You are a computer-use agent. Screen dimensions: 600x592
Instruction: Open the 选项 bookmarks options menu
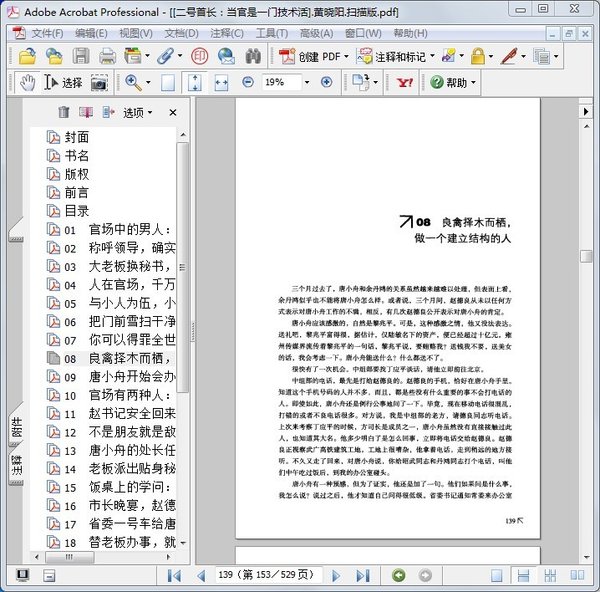pyautogui.click(x=137, y=113)
